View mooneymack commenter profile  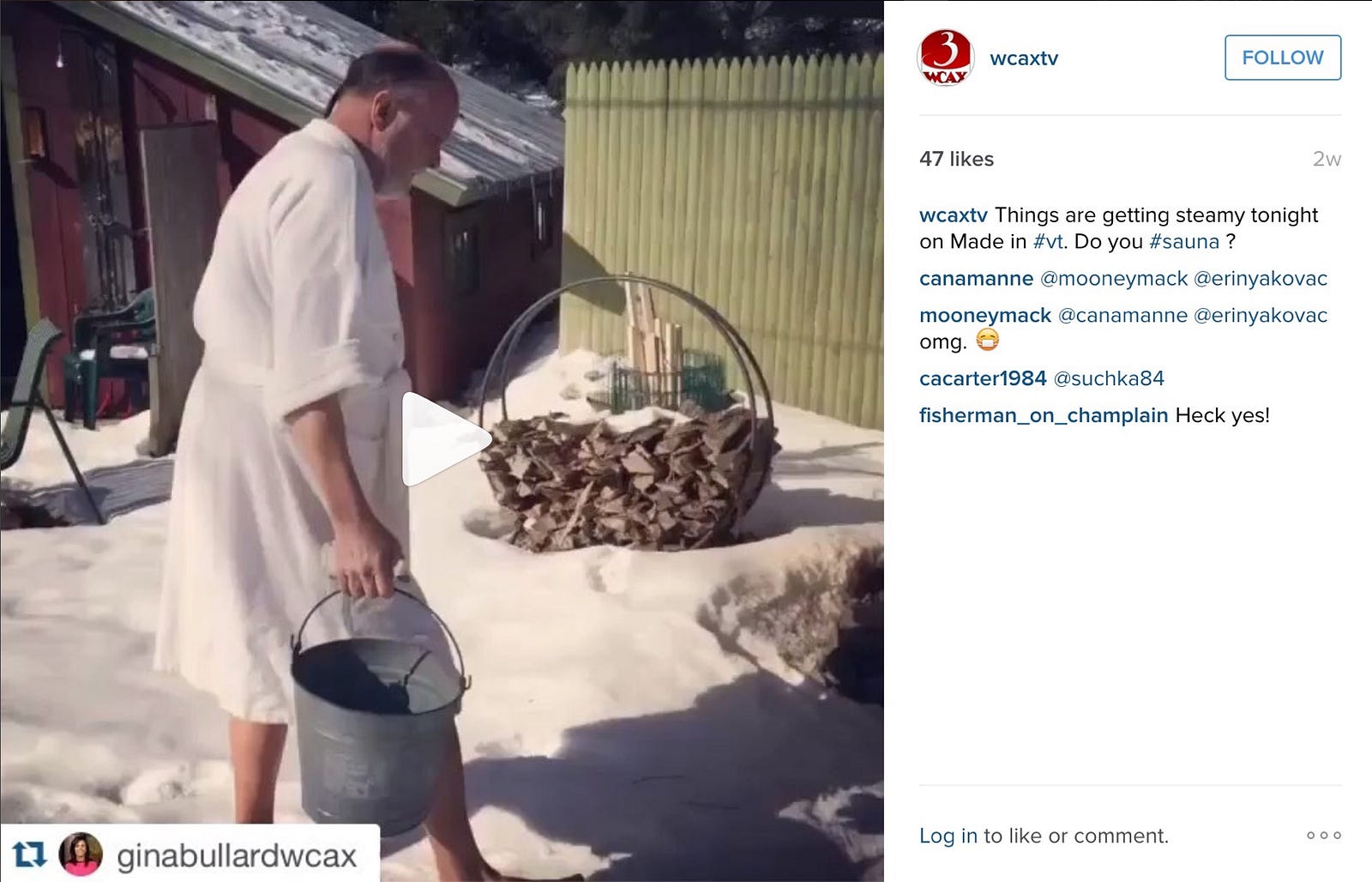pos(985,316)
